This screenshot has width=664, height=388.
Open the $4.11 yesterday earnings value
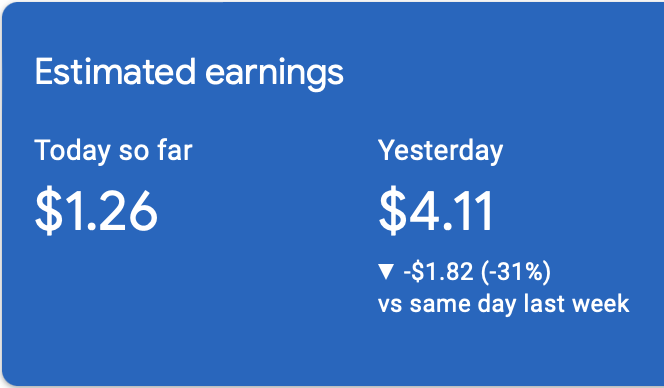click(436, 210)
